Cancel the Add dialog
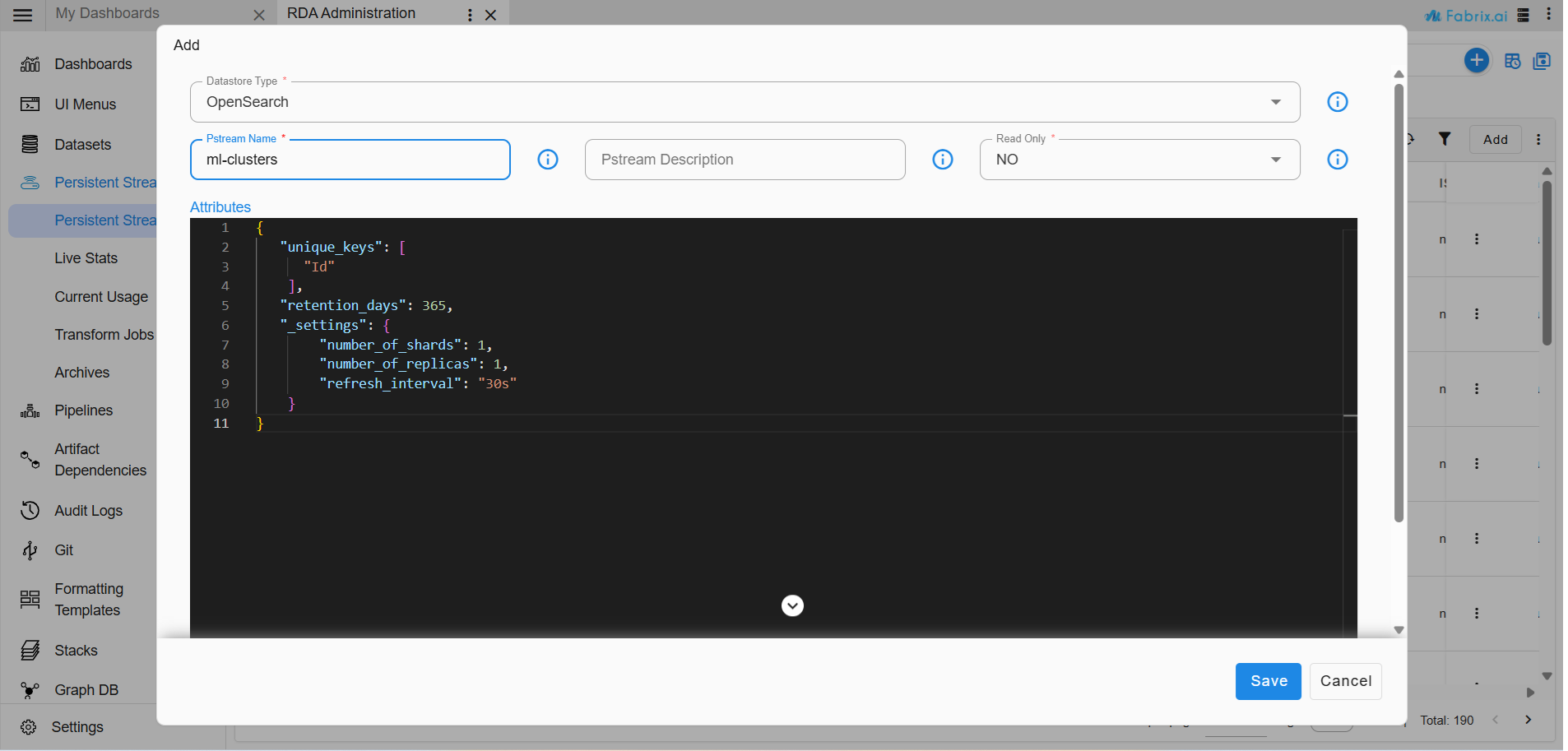The width and height of the screenshot is (1568, 751). (1344, 681)
